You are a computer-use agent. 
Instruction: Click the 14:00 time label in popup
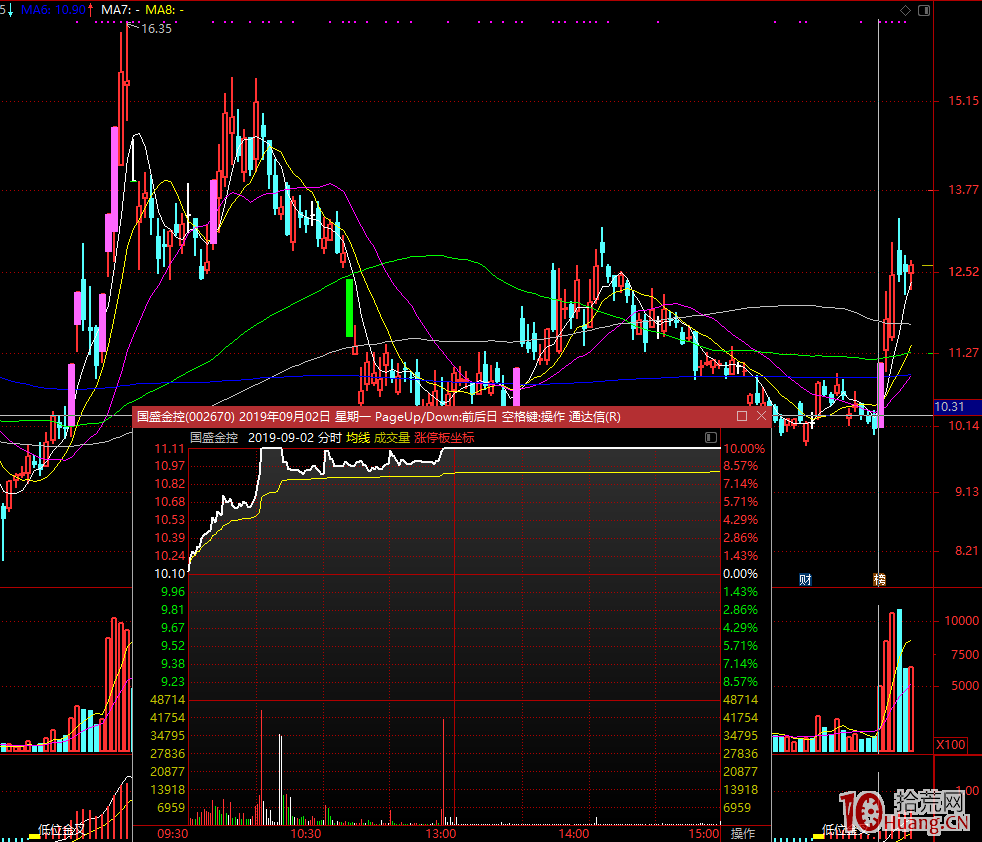[574, 833]
